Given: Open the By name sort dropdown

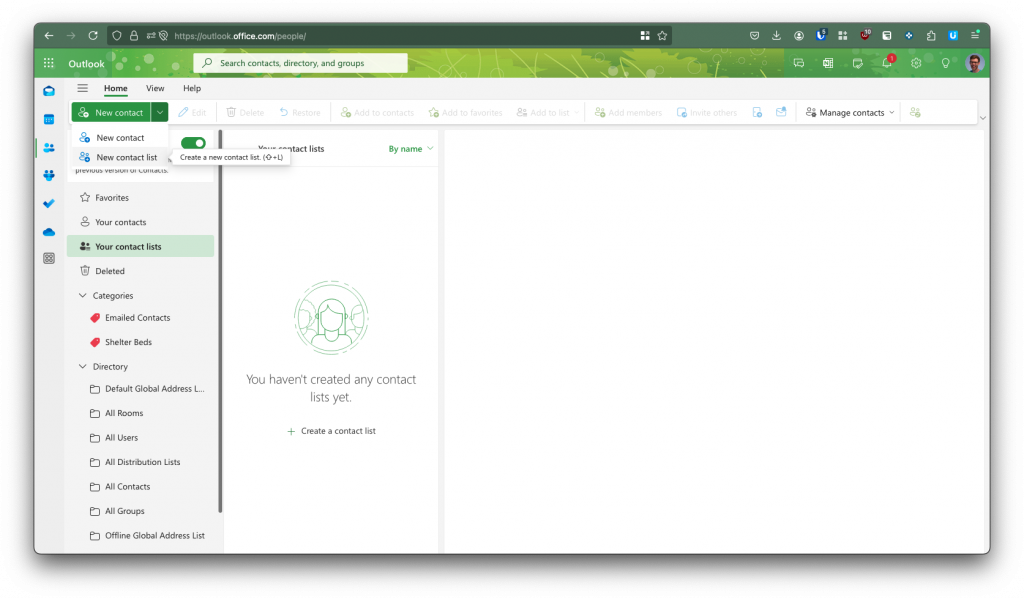Looking at the screenshot, I should (410, 149).
